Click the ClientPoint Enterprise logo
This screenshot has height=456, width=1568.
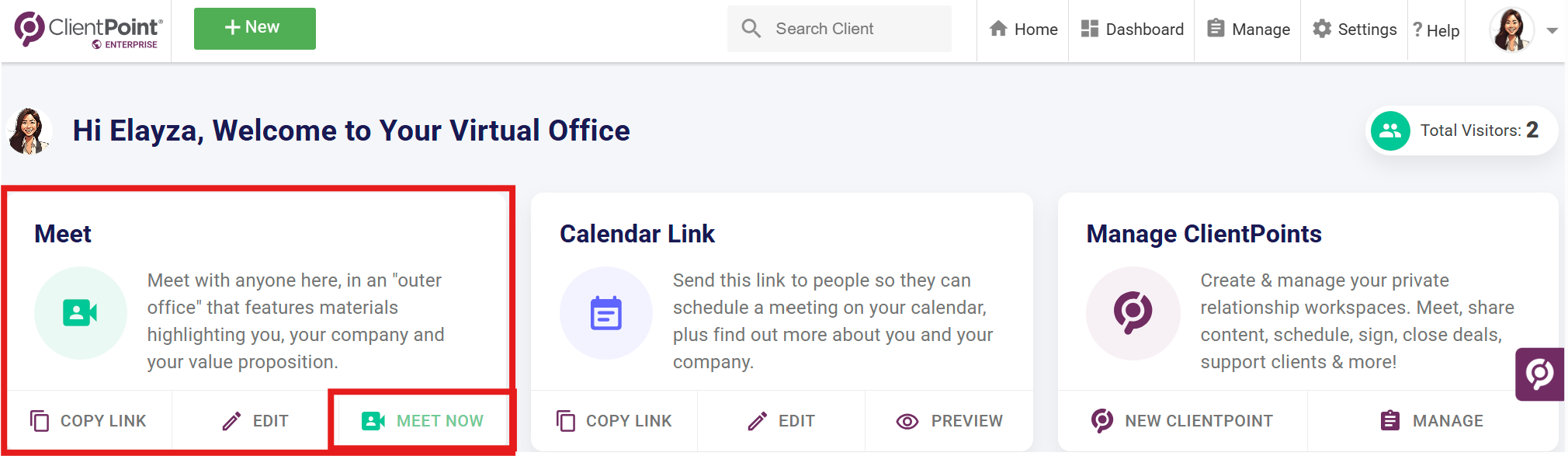(x=88, y=30)
